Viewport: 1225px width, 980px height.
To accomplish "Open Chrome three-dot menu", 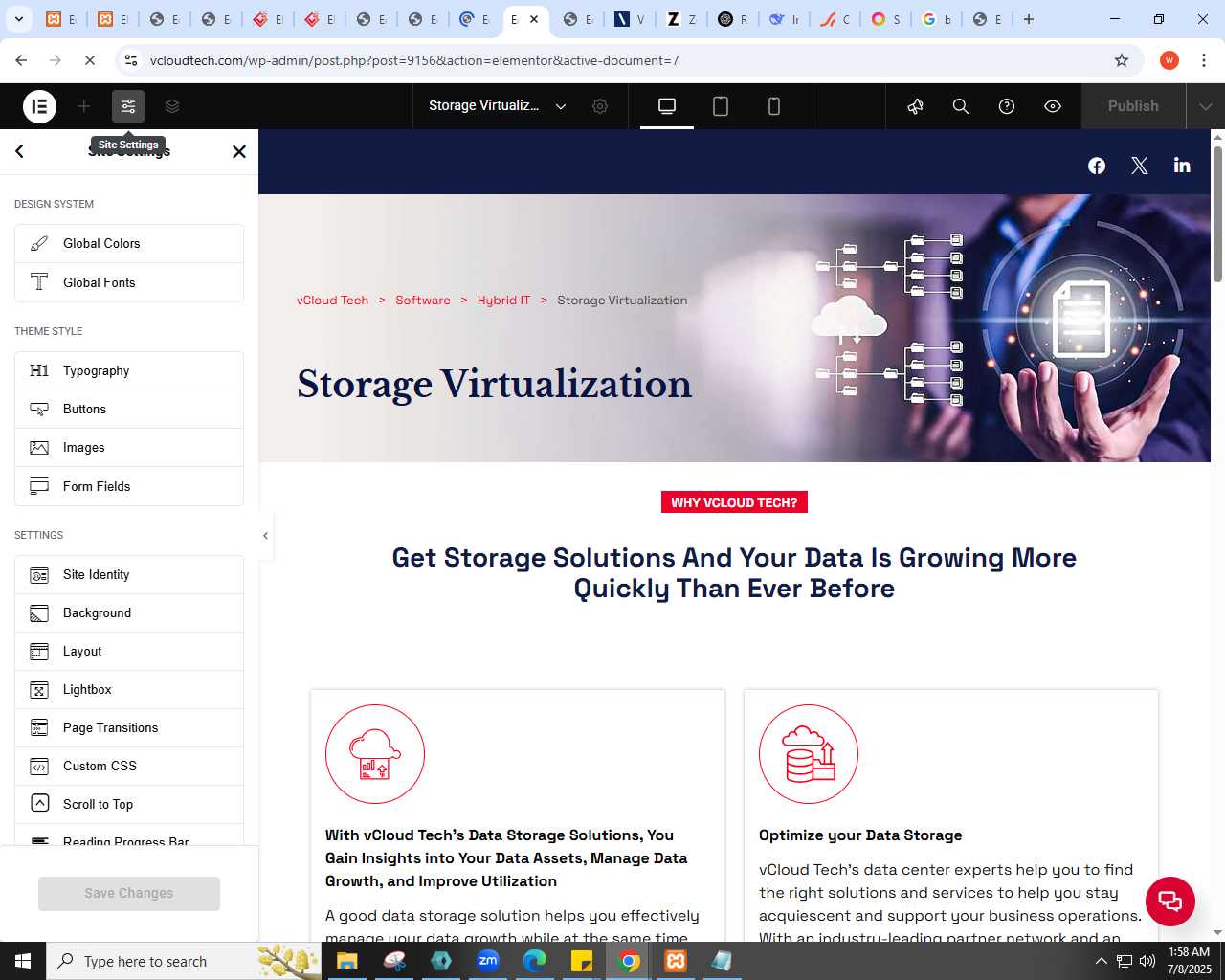I will click(x=1204, y=60).
